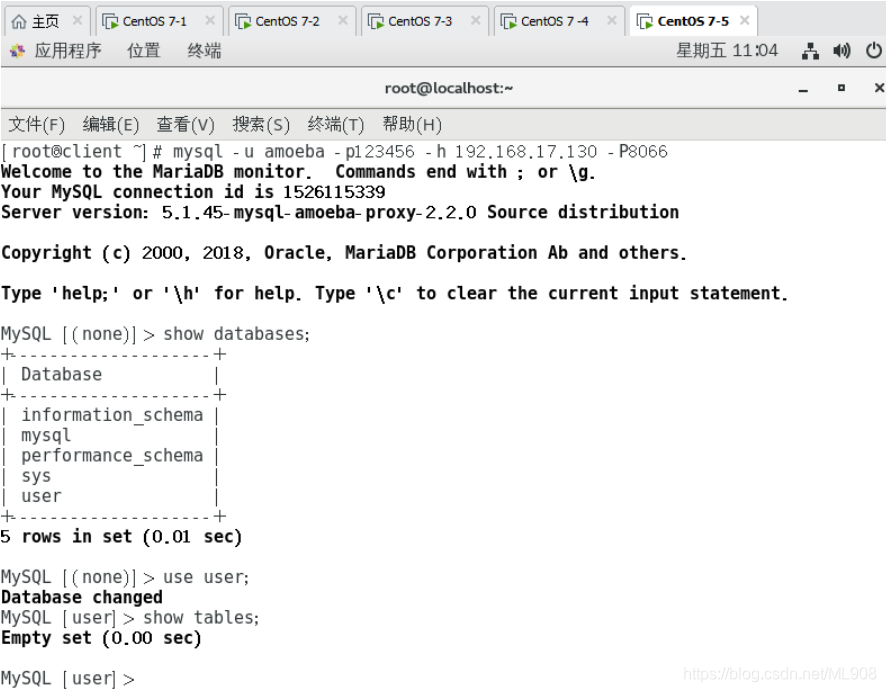Click the connection id 1526115339
The height and width of the screenshot is (692, 886).
334,192
